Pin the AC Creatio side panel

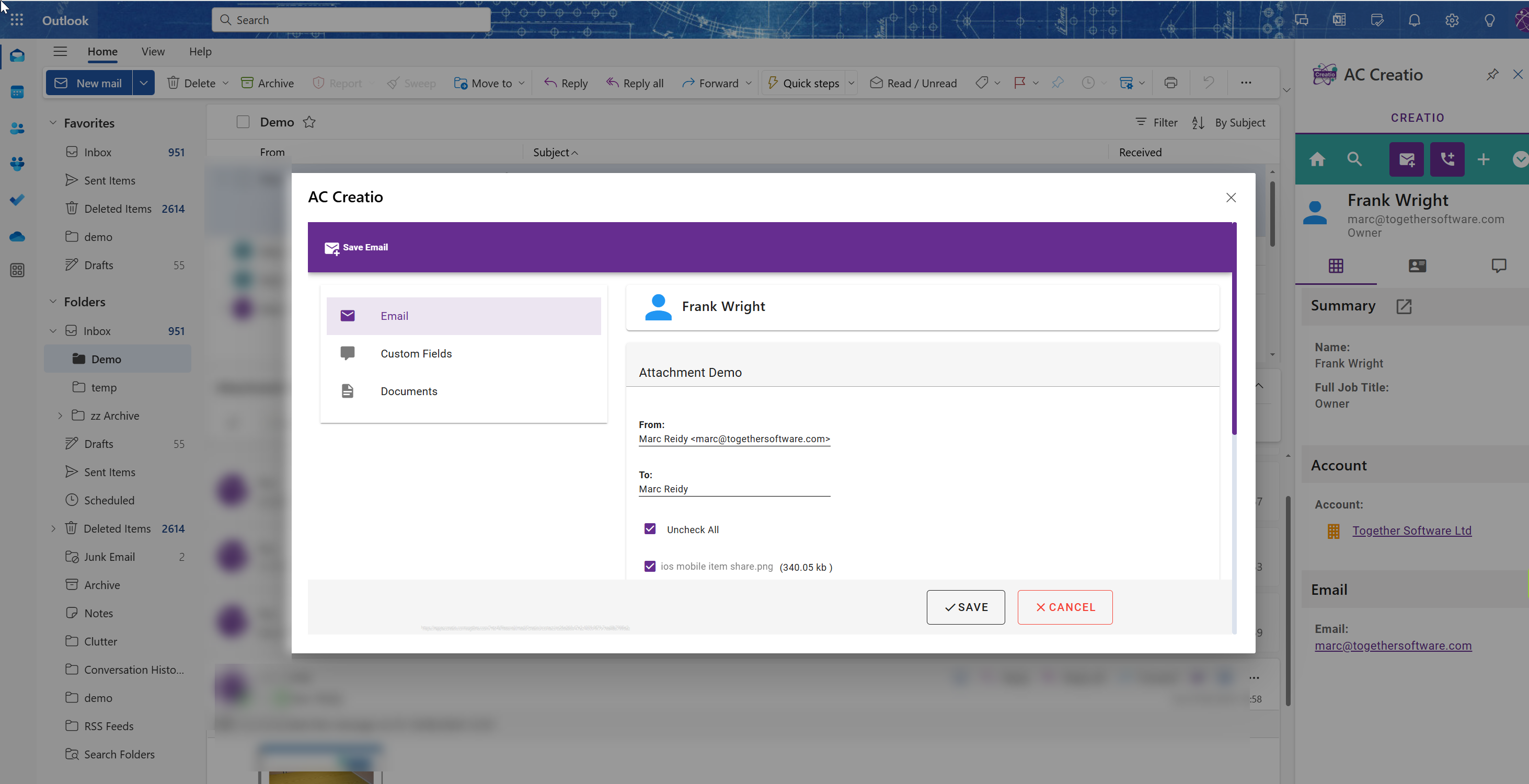coord(1492,74)
